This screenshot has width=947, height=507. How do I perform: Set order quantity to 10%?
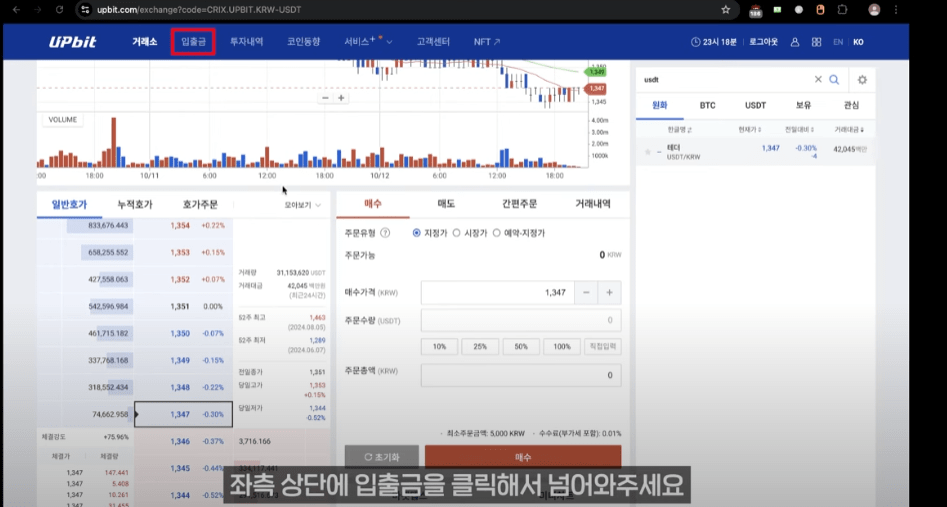[439, 346]
